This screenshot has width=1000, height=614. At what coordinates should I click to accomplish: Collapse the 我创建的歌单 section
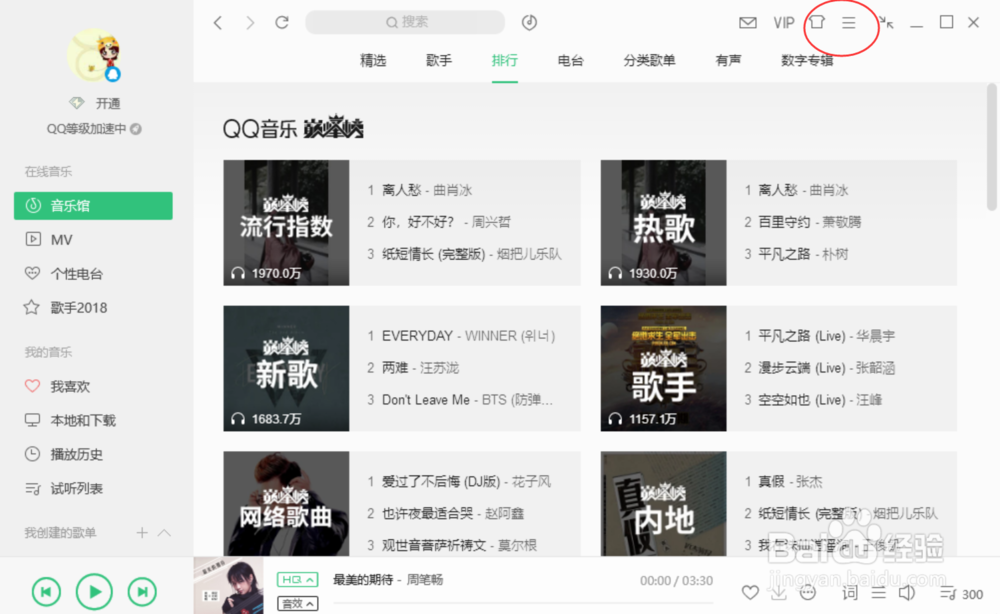pyautogui.click(x=166, y=533)
